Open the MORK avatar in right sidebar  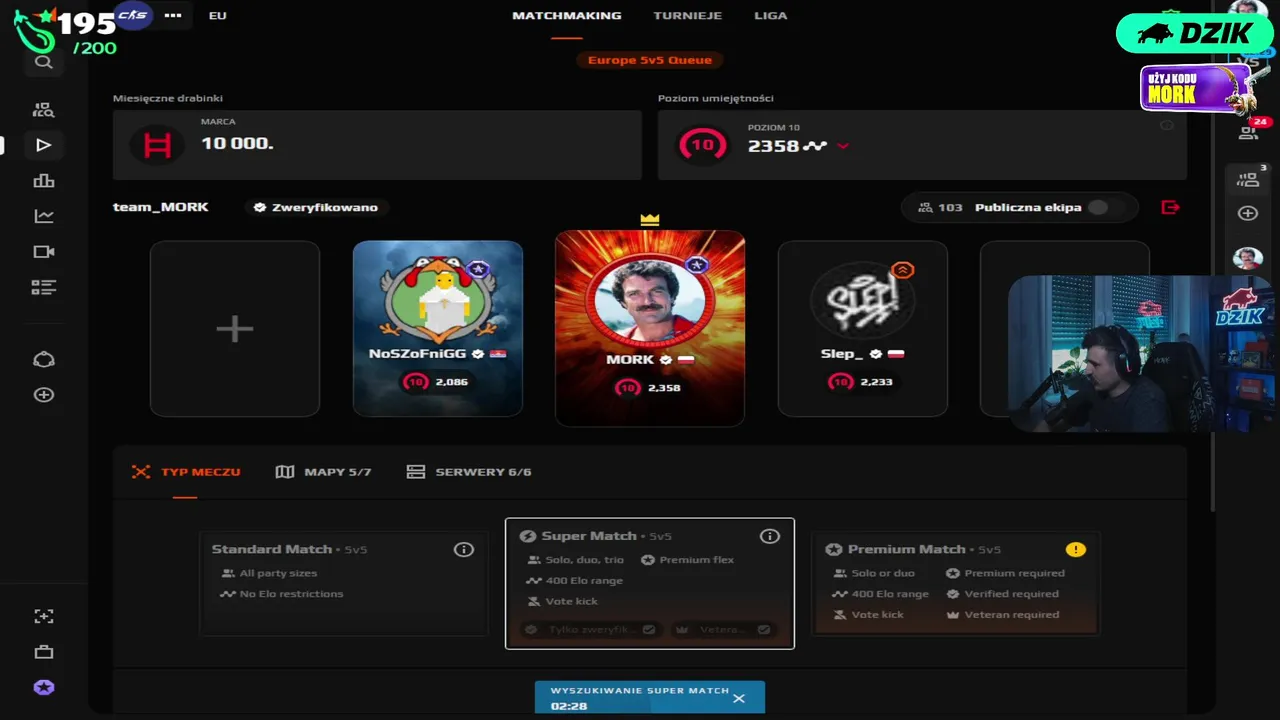(x=1248, y=258)
